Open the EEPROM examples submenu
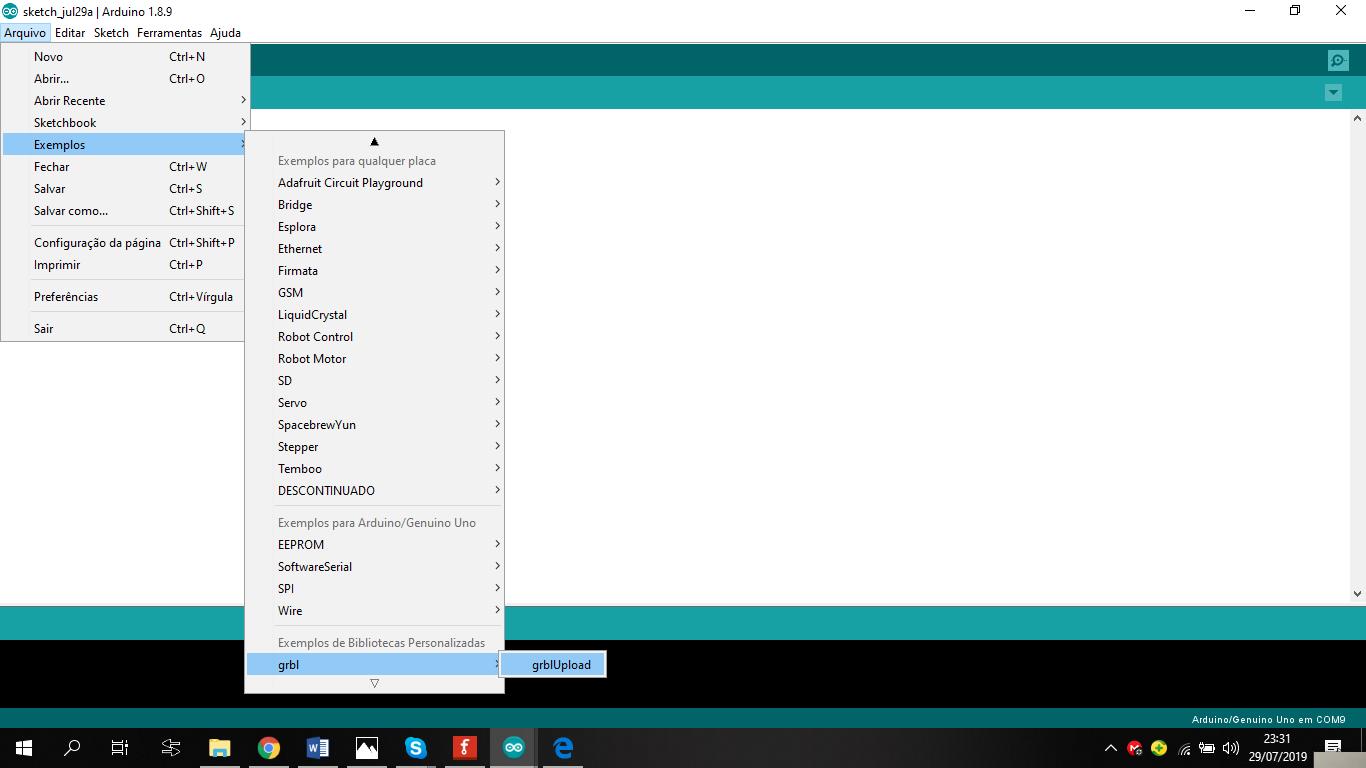1366x768 pixels. tap(374, 545)
